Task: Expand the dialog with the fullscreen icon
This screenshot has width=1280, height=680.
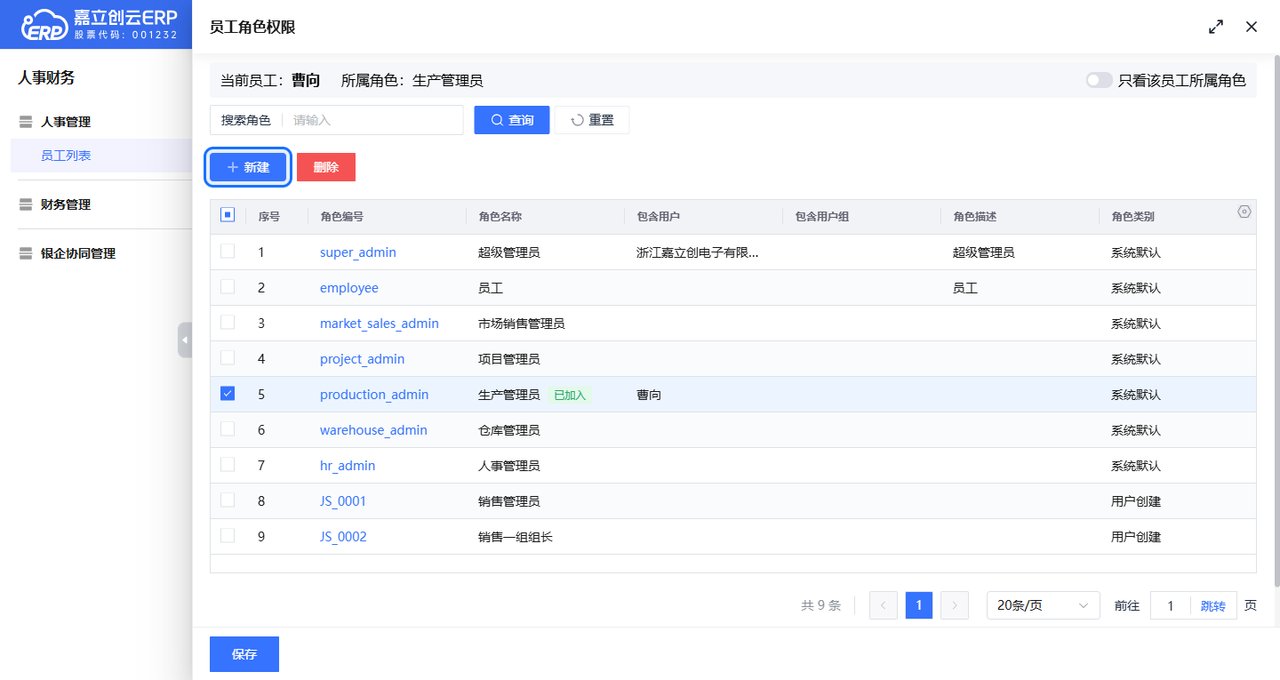Action: pos(1216,27)
